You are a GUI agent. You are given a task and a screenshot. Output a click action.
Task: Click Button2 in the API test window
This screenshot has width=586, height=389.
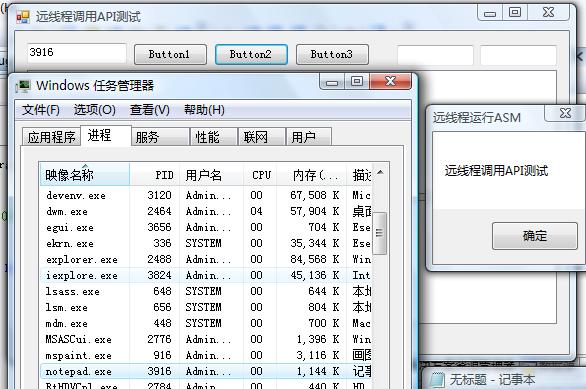[x=251, y=55]
